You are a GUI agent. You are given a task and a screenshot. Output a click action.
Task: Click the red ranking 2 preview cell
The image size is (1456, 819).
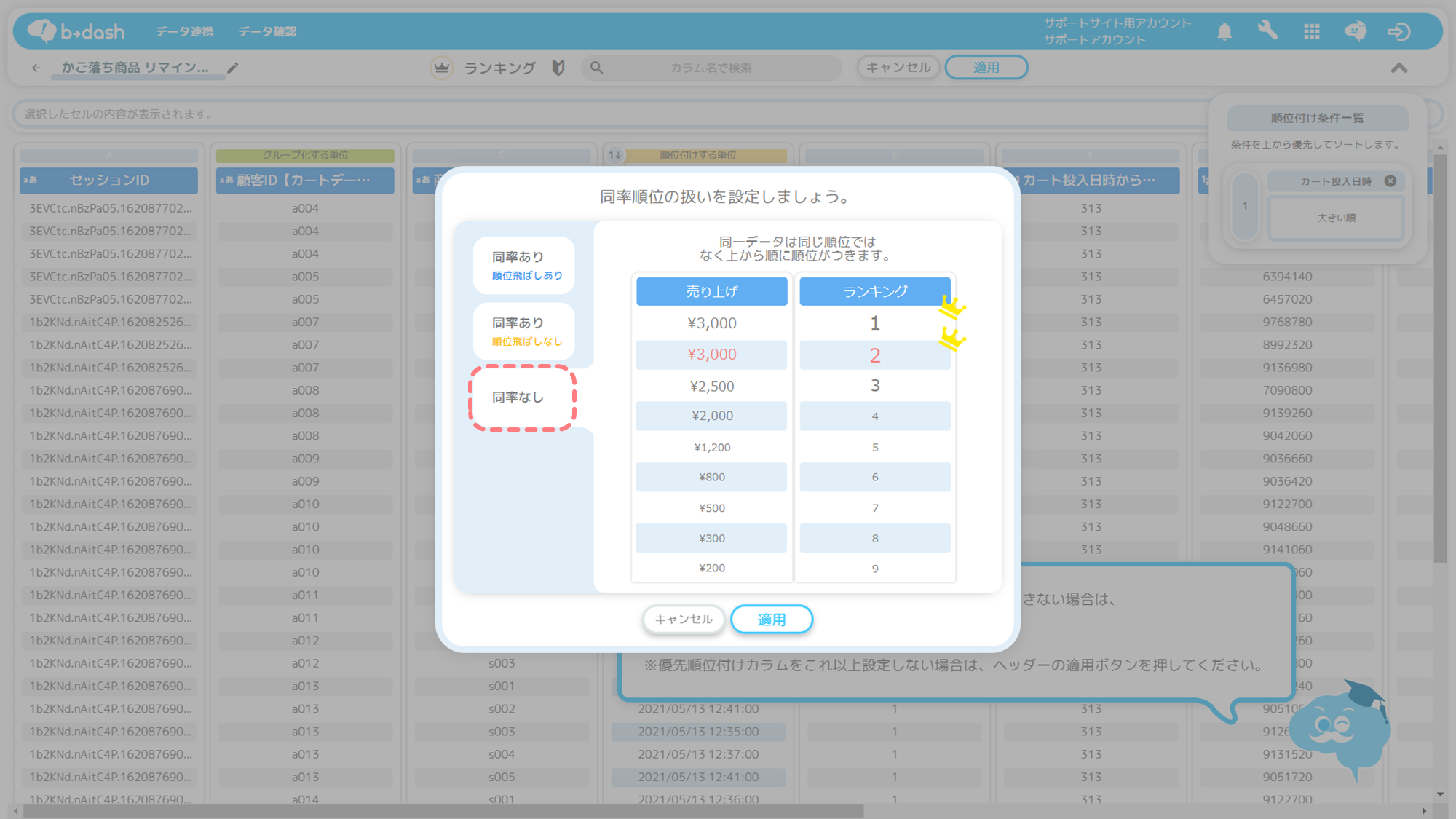pos(875,355)
